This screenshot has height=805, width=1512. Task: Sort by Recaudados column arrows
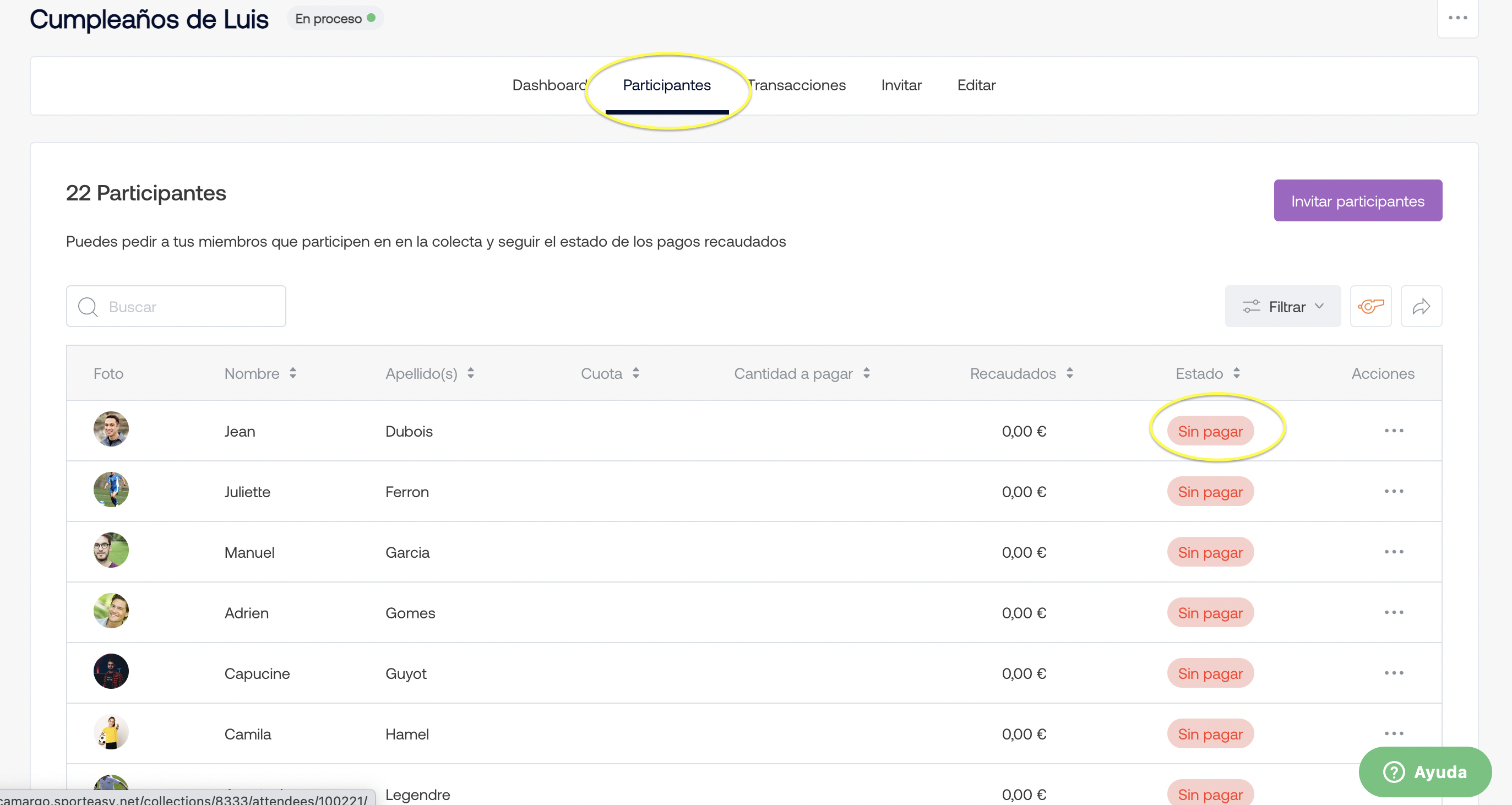click(1069, 373)
